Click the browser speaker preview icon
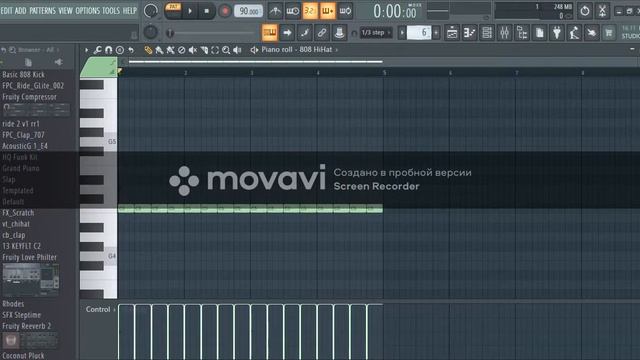 click(x=58, y=62)
